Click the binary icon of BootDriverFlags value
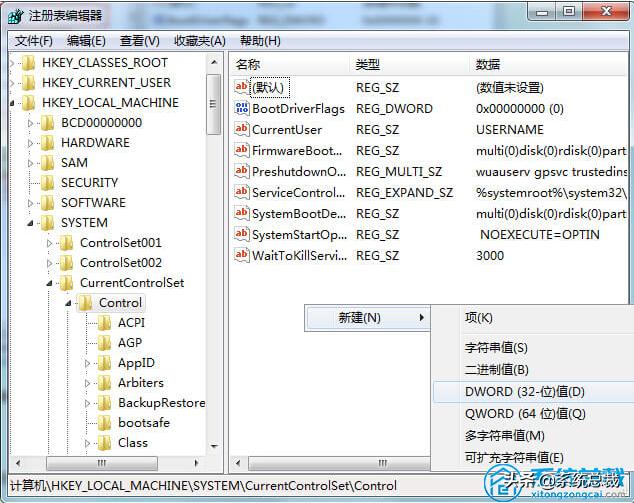 pyautogui.click(x=241, y=108)
